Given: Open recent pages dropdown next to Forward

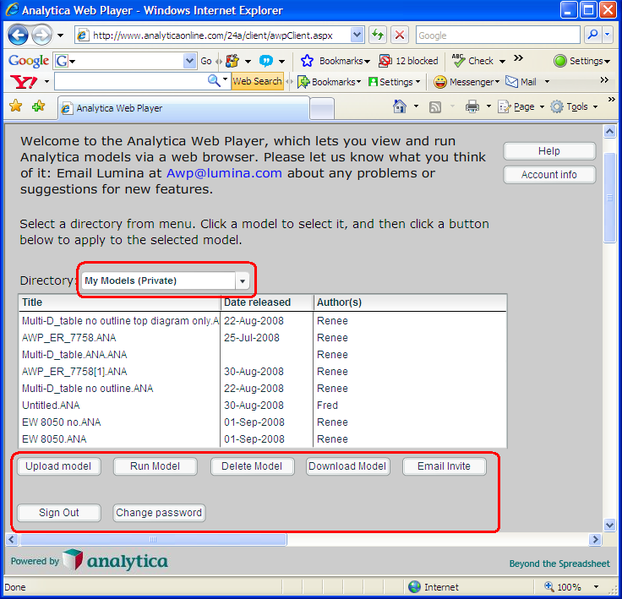Looking at the screenshot, I should 60,35.
